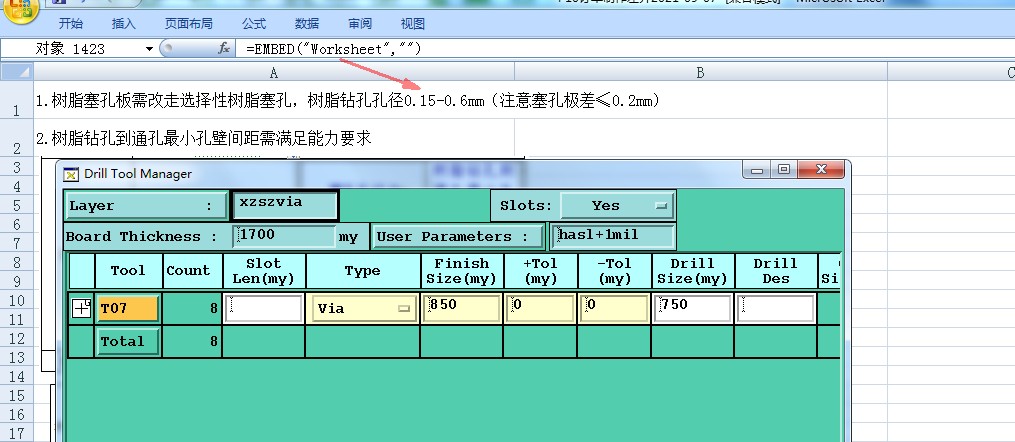
Task: Expand the Name Box dropdown arrow
Action: 149,49
